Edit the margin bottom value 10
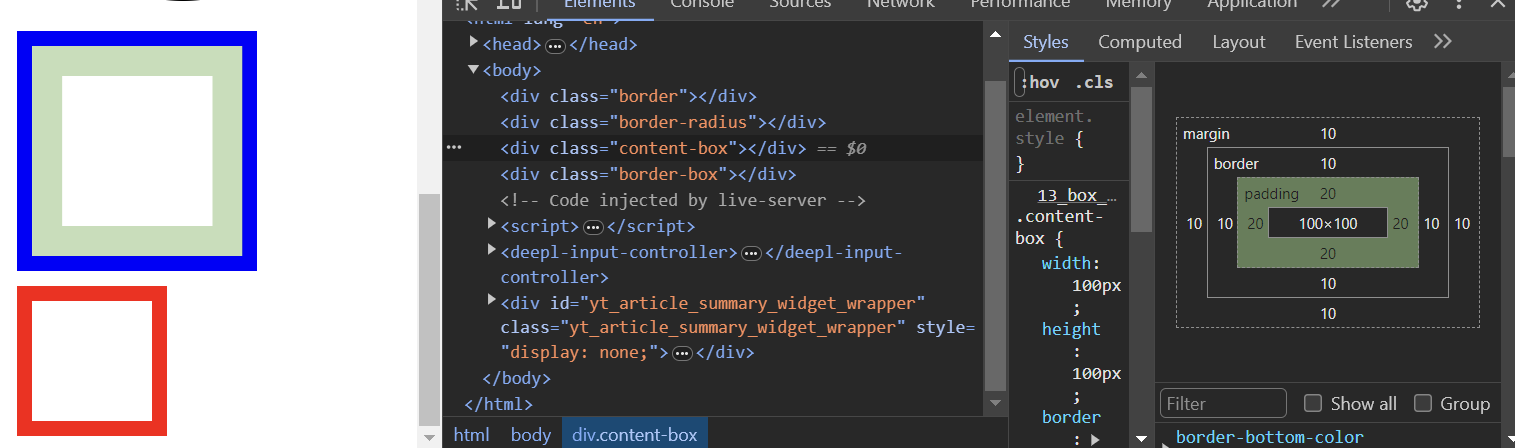The image size is (1515, 448). [1328, 314]
